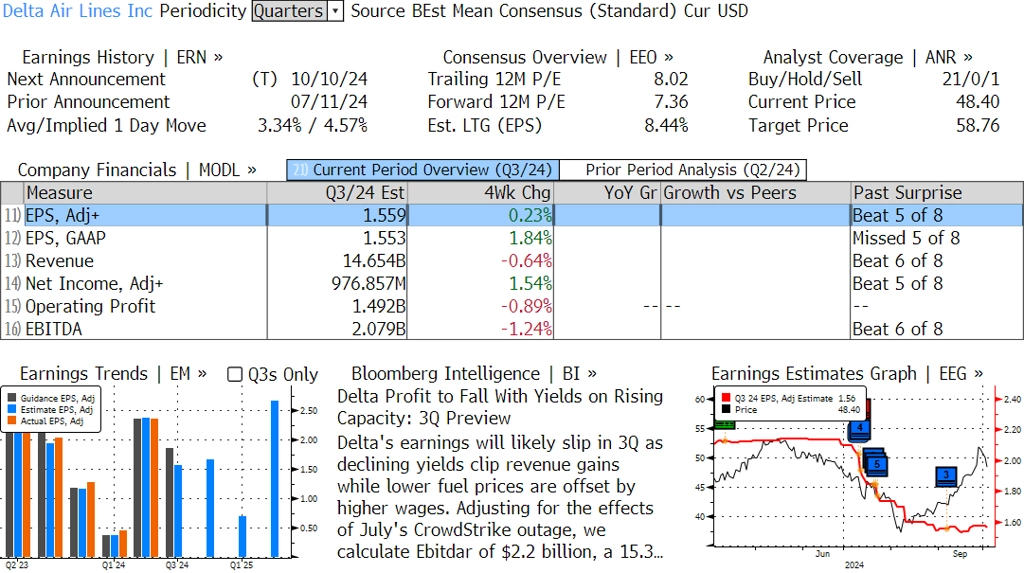Screen dimensions: 1024x573
Task: Select the EPS, GAAP row
Action: (x=512, y=238)
